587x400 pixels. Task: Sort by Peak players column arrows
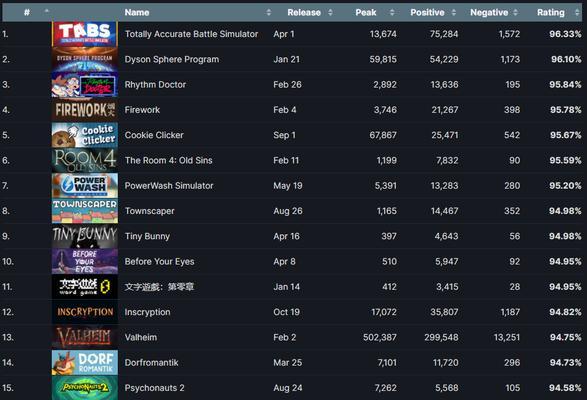(x=392, y=12)
